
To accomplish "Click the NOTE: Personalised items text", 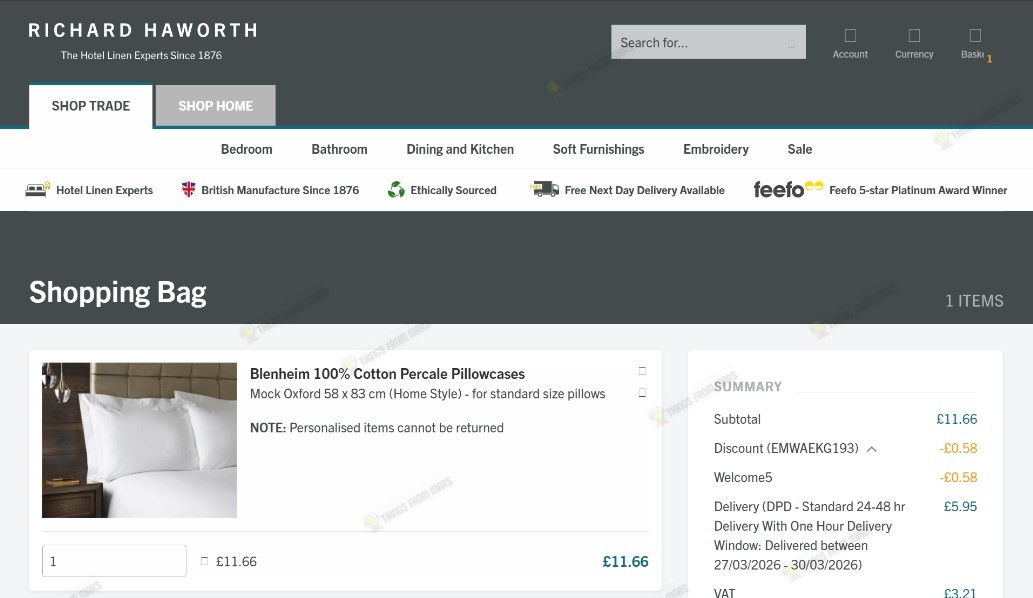I will (377, 428).
